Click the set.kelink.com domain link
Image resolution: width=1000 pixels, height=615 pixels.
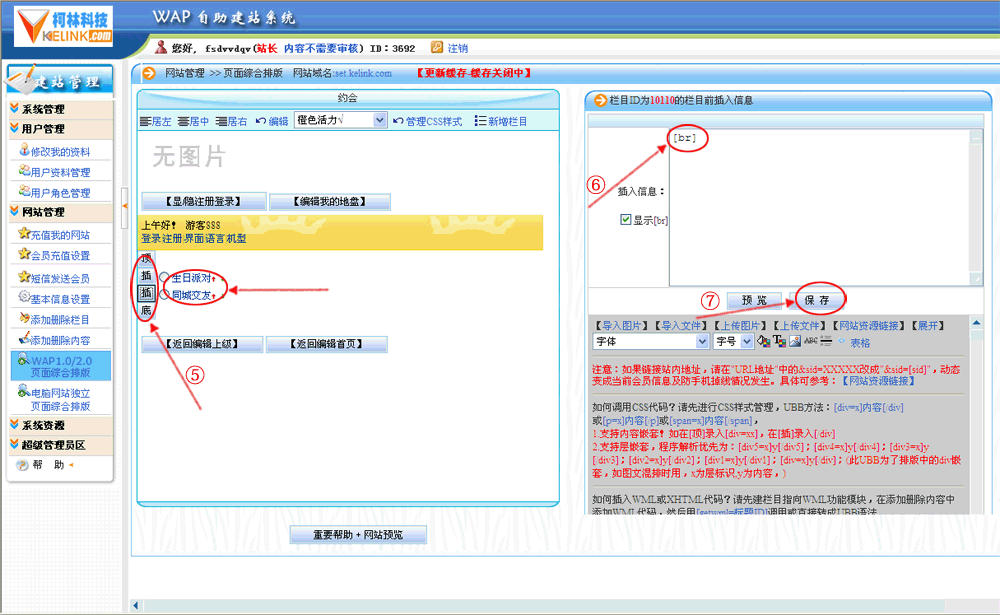click(363, 73)
